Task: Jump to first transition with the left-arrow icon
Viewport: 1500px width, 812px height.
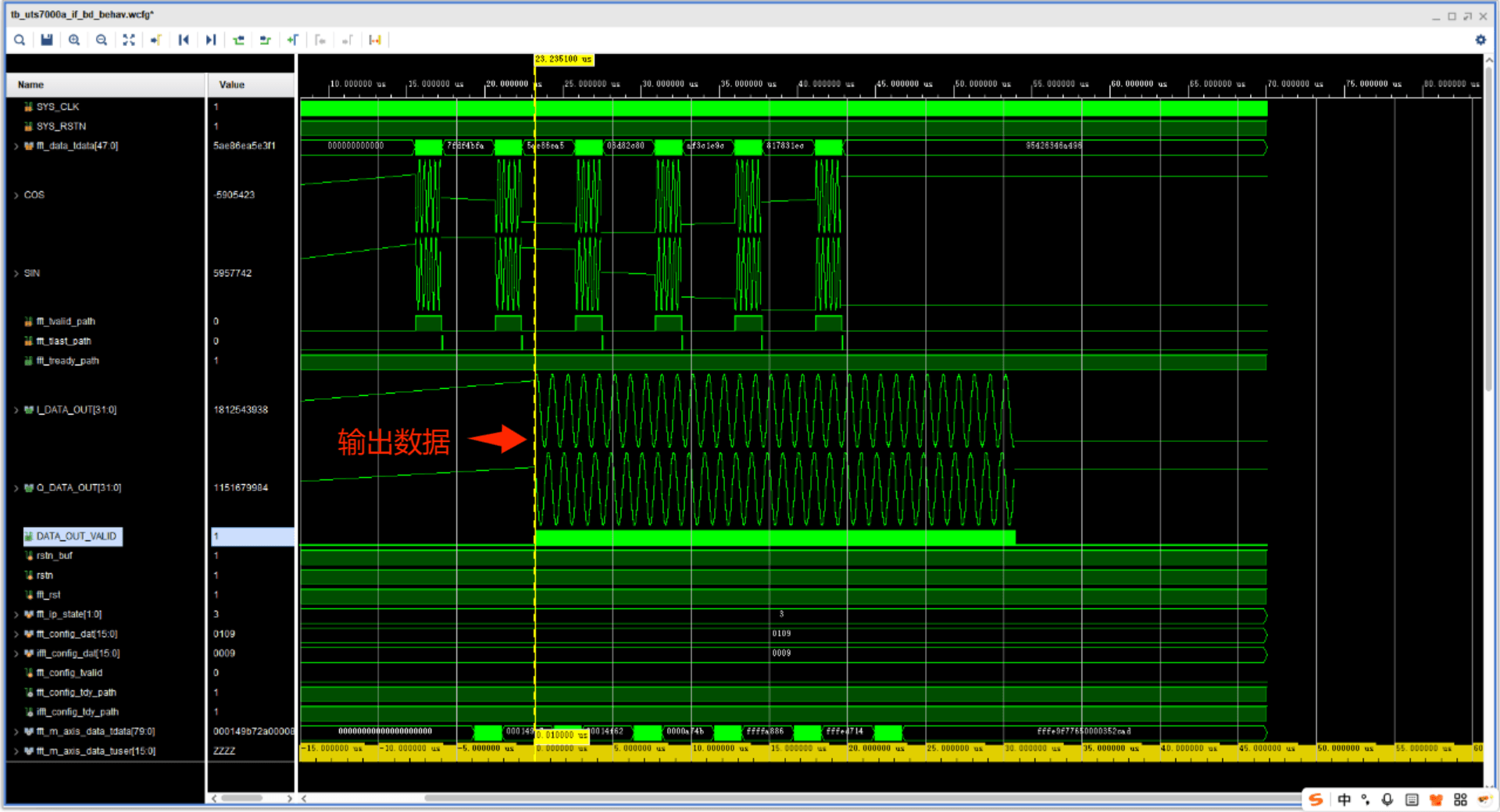Action: pyautogui.click(x=184, y=40)
